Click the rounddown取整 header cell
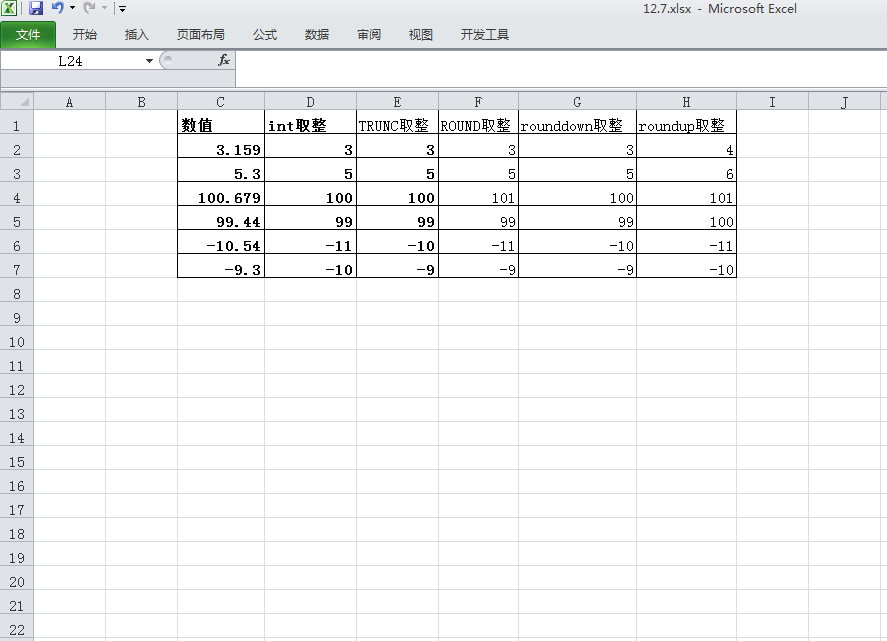This screenshot has height=641, width=887. click(578, 122)
